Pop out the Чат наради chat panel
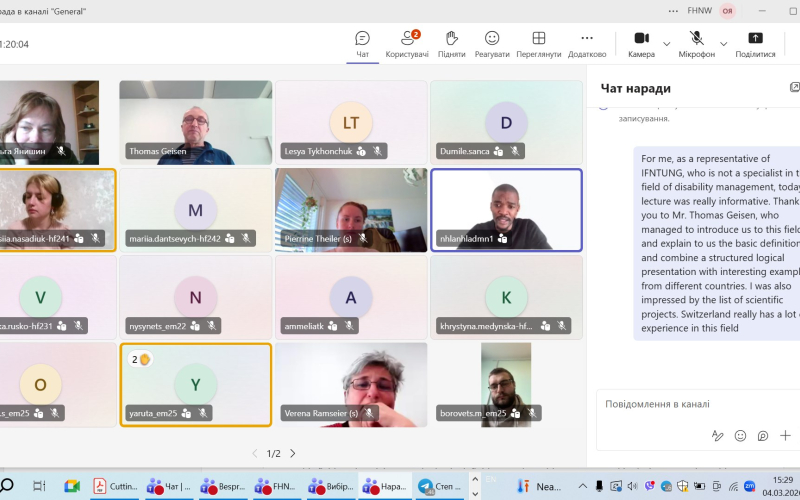Viewport: 800px width, 500px height. (794, 87)
